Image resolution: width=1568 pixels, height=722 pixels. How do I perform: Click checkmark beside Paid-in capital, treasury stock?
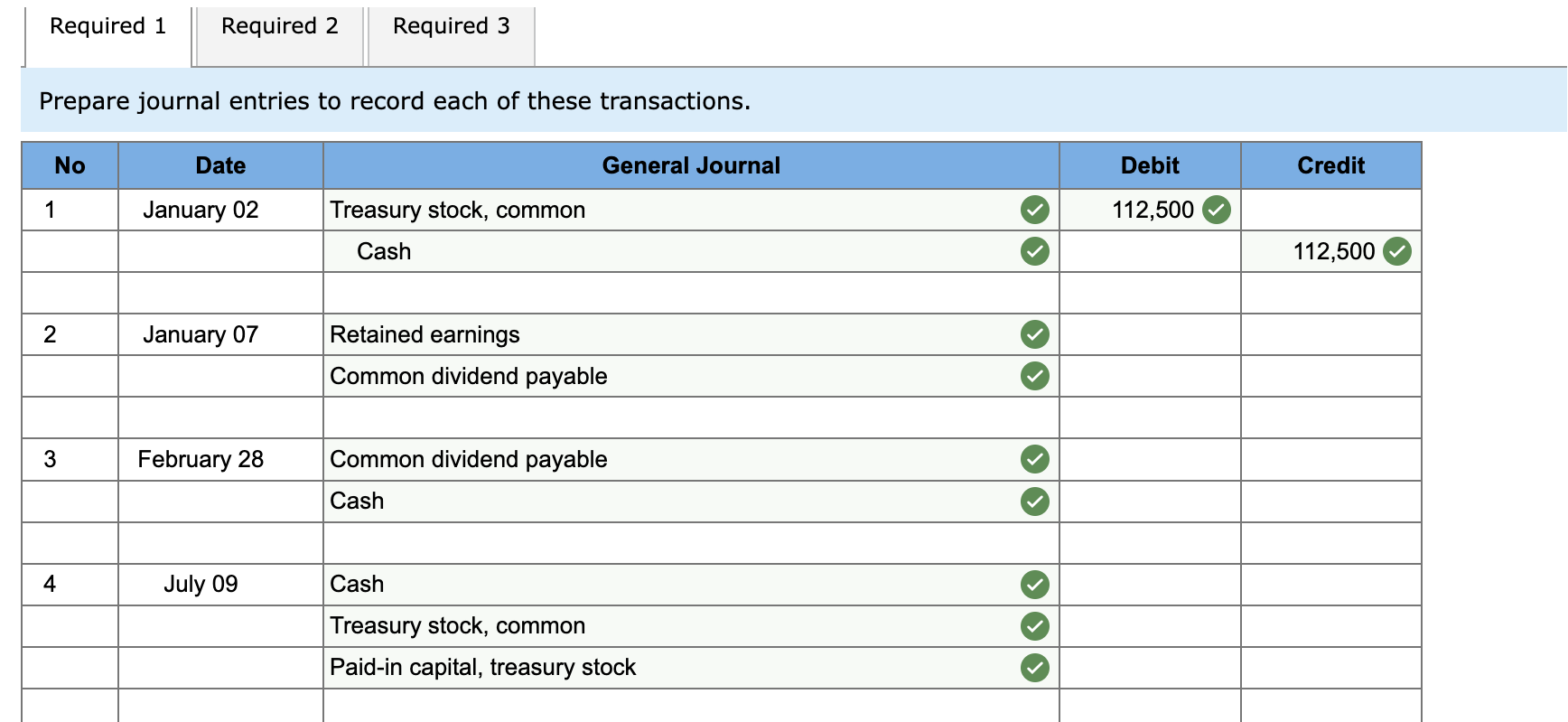pos(1035,667)
